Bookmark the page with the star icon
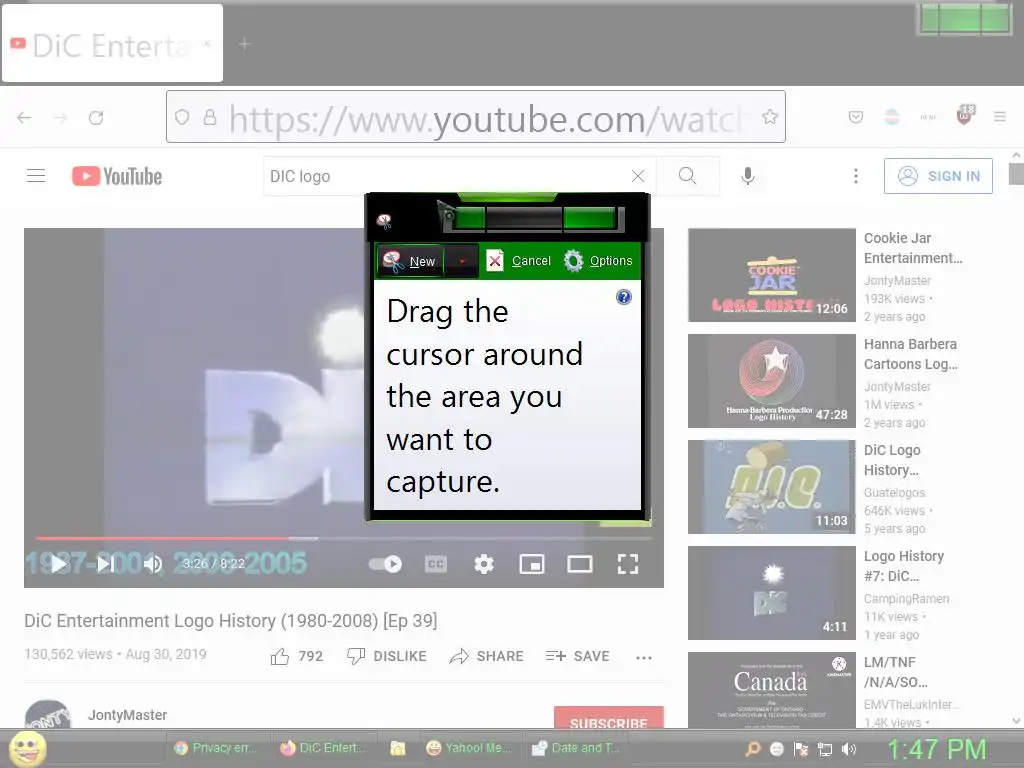The image size is (1024, 768). click(x=770, y=117)
